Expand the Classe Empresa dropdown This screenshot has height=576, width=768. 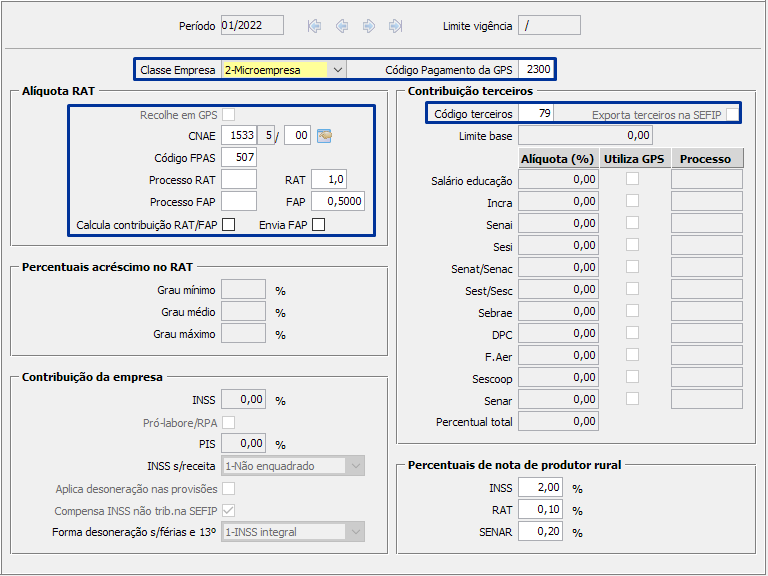(337, 70)
